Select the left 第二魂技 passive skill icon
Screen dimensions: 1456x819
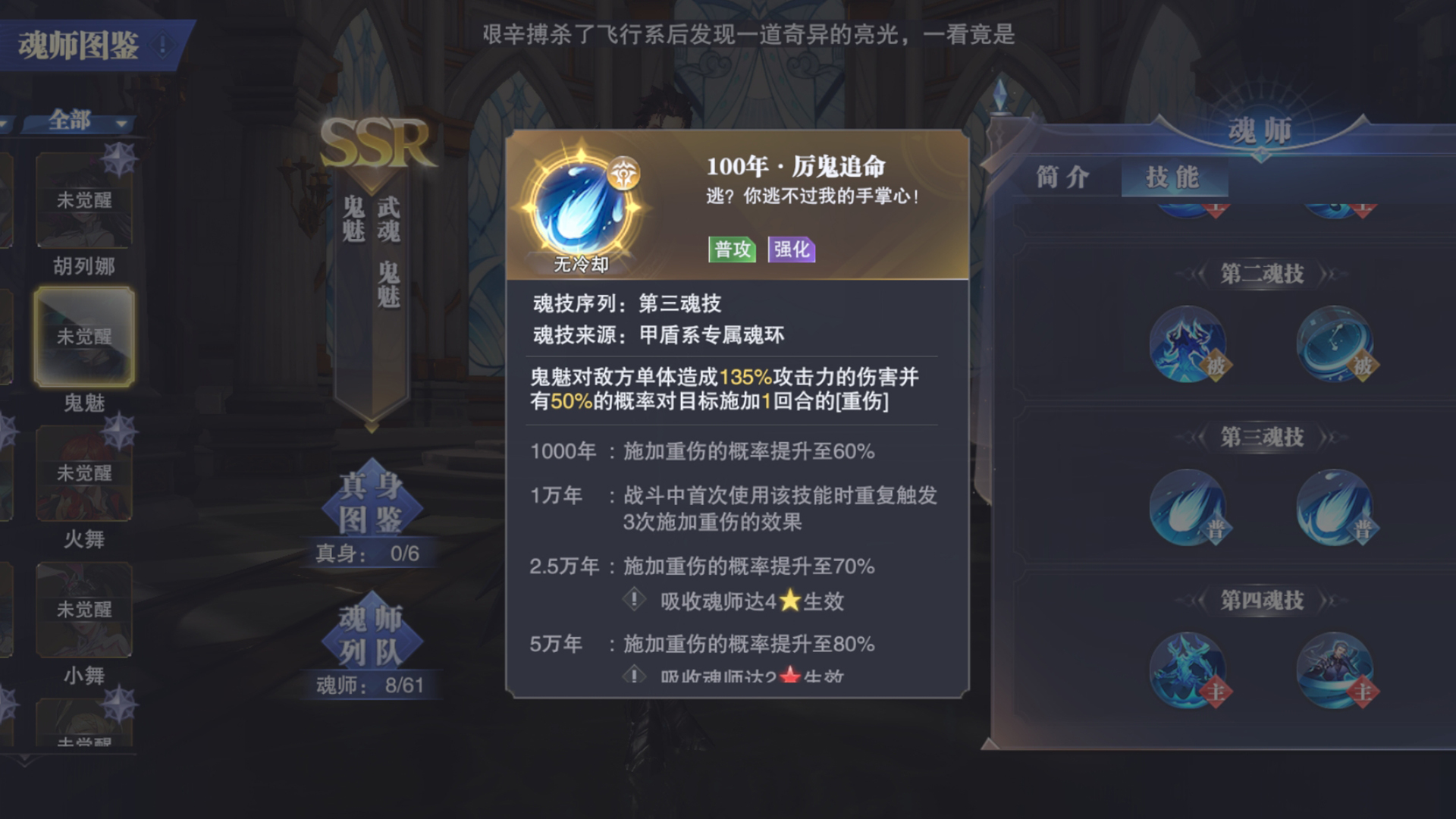point(1188,344)
